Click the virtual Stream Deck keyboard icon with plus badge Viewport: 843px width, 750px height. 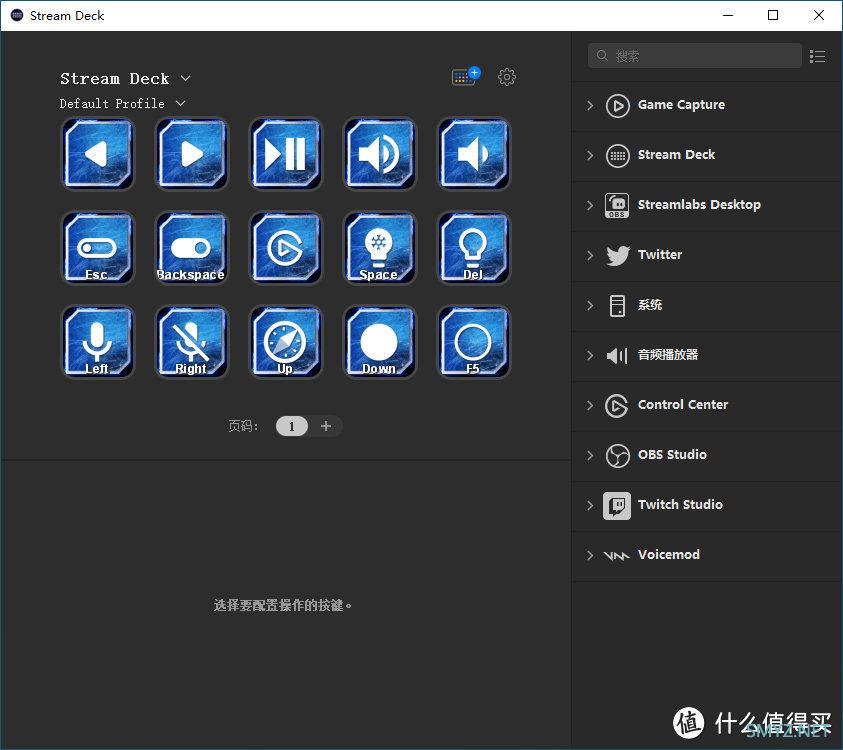point(464,76)
